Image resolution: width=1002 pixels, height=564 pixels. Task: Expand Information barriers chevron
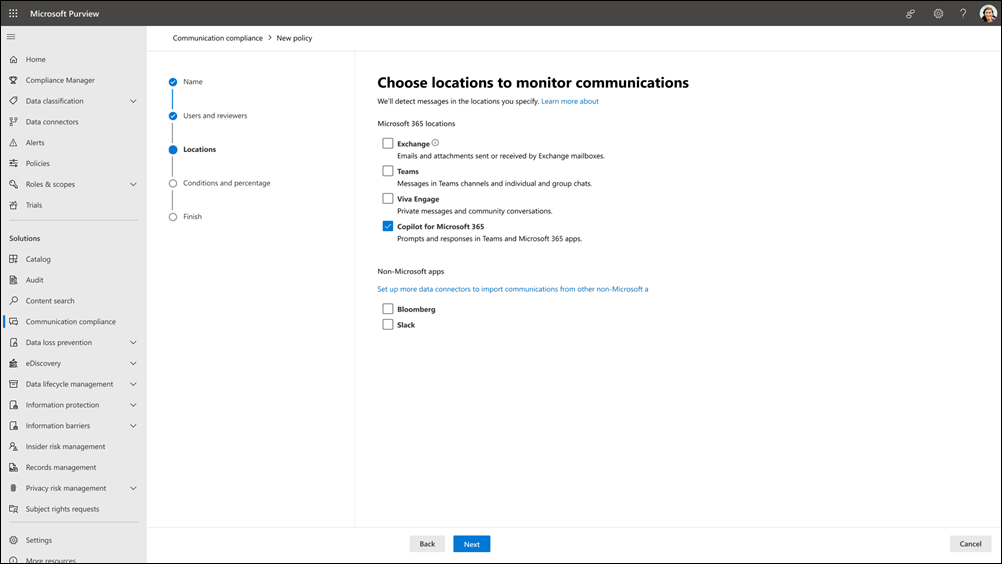[x=133, y=425]
